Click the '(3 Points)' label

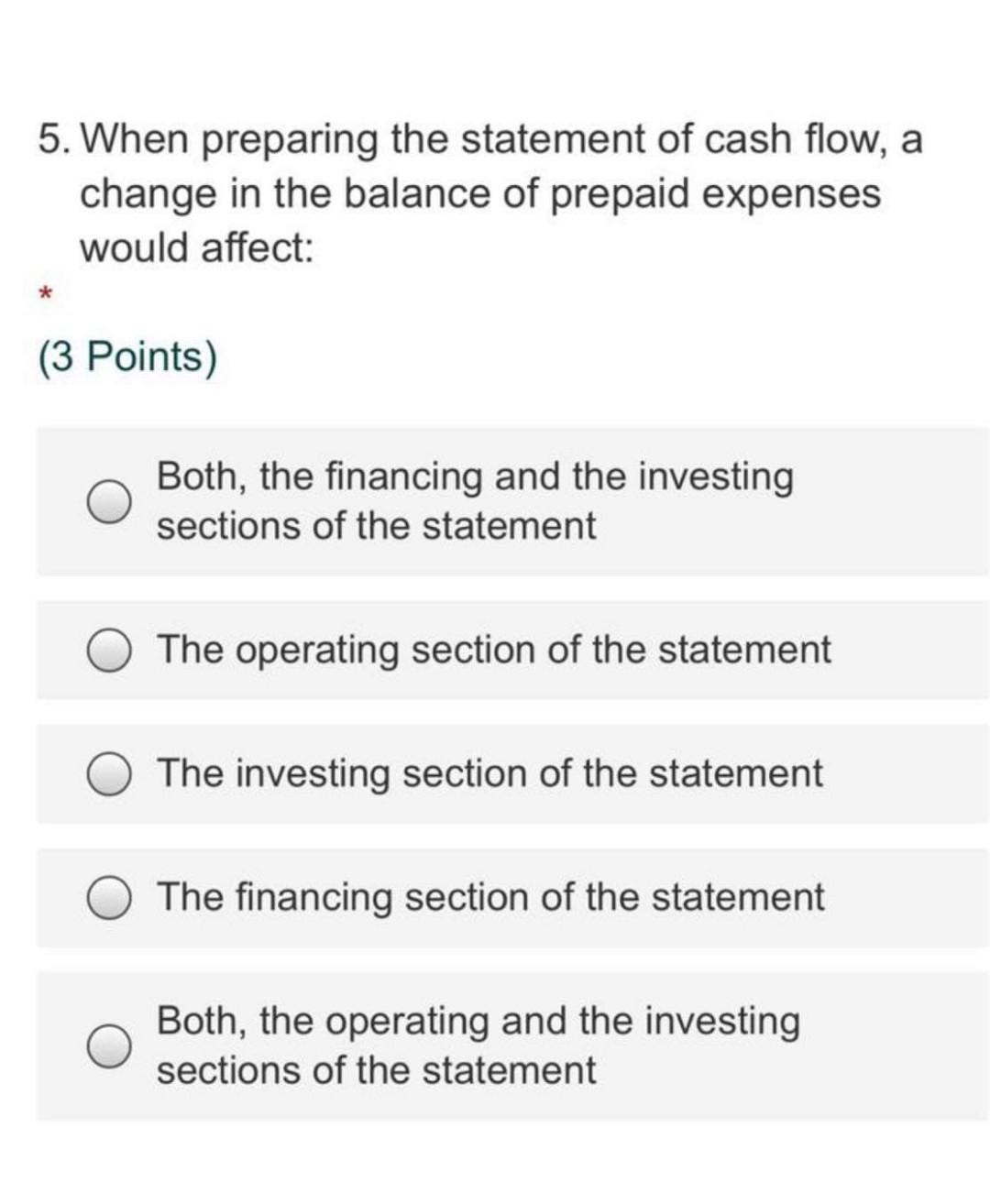click(x=126, y=356)
